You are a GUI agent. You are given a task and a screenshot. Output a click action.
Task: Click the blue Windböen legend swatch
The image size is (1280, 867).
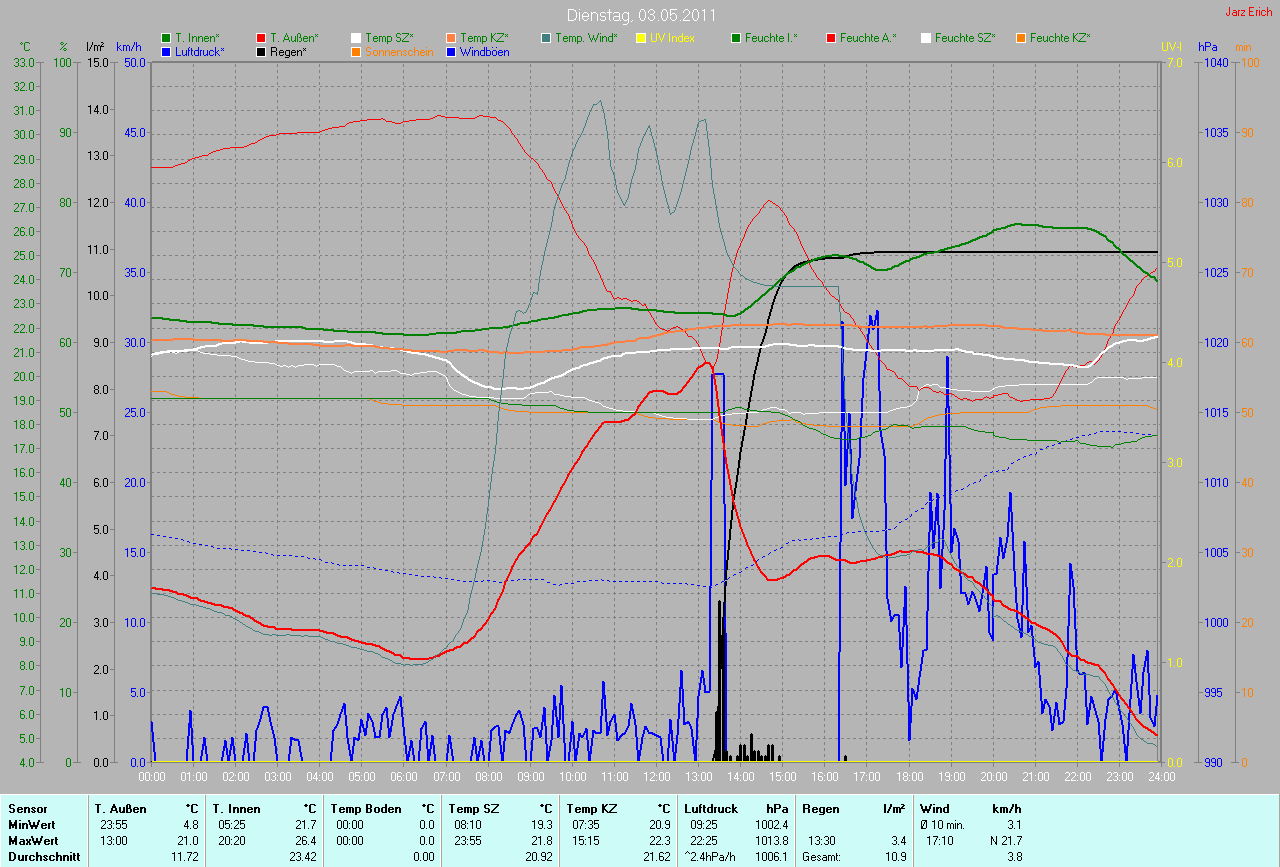click(x=451, y=51)
